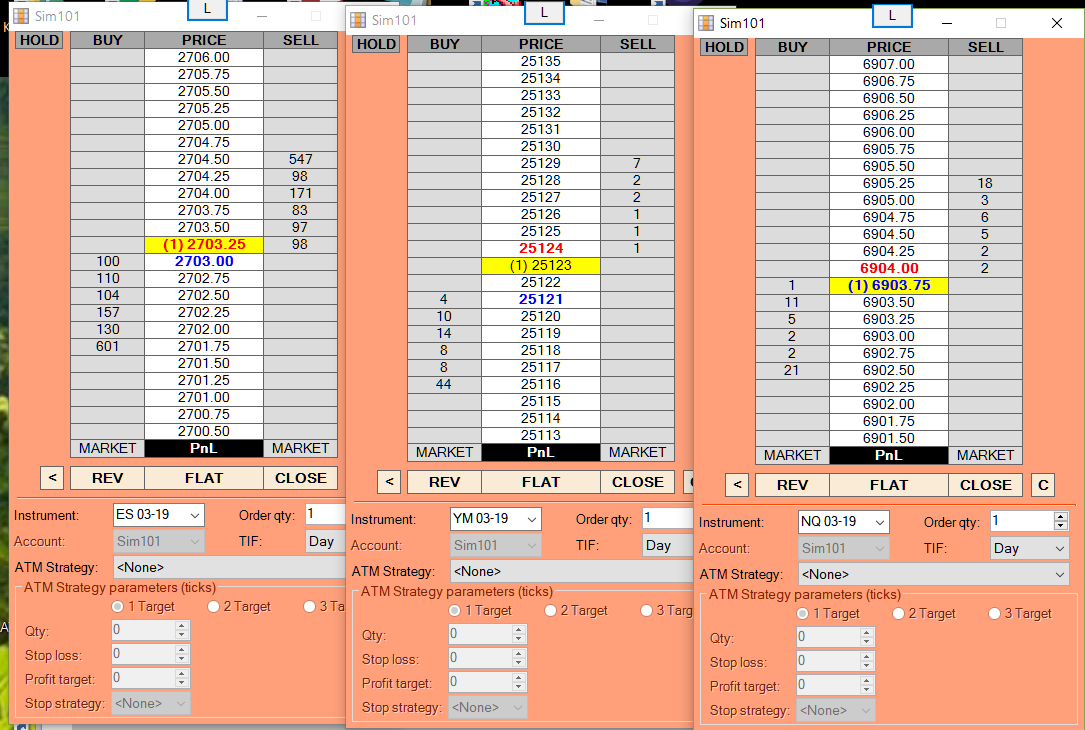
Task: Click Order qty field in ES window
Action: coord(325,514)
